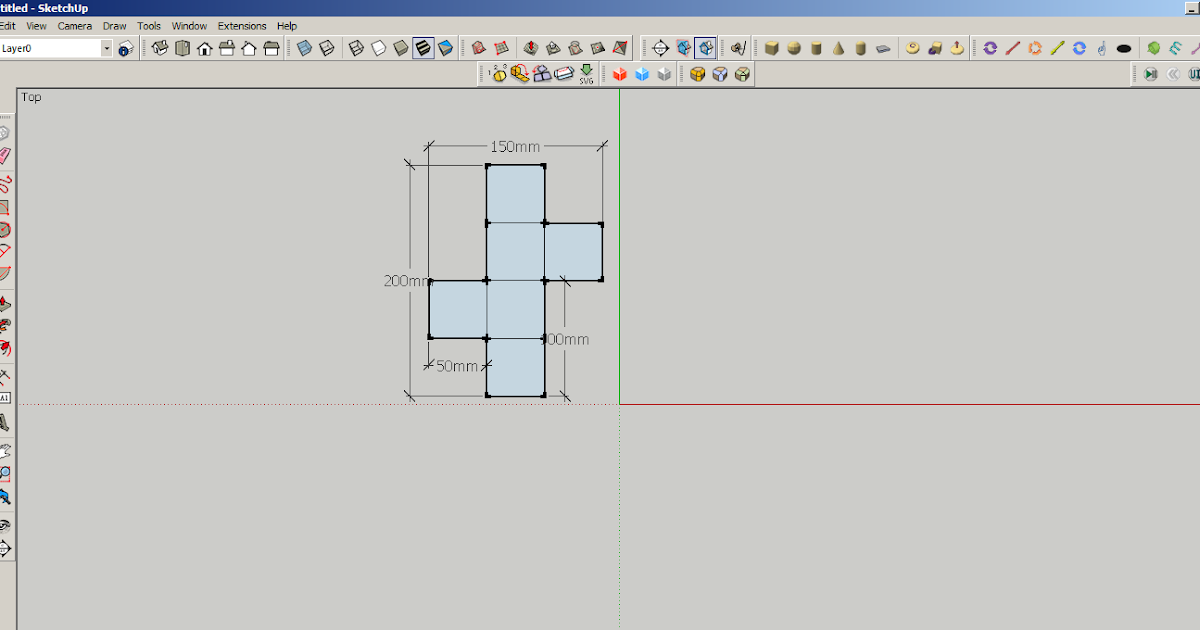This screenshot has height=630, width=1200.
Task: Toggle X-ray face style
Action: (304, 47)
